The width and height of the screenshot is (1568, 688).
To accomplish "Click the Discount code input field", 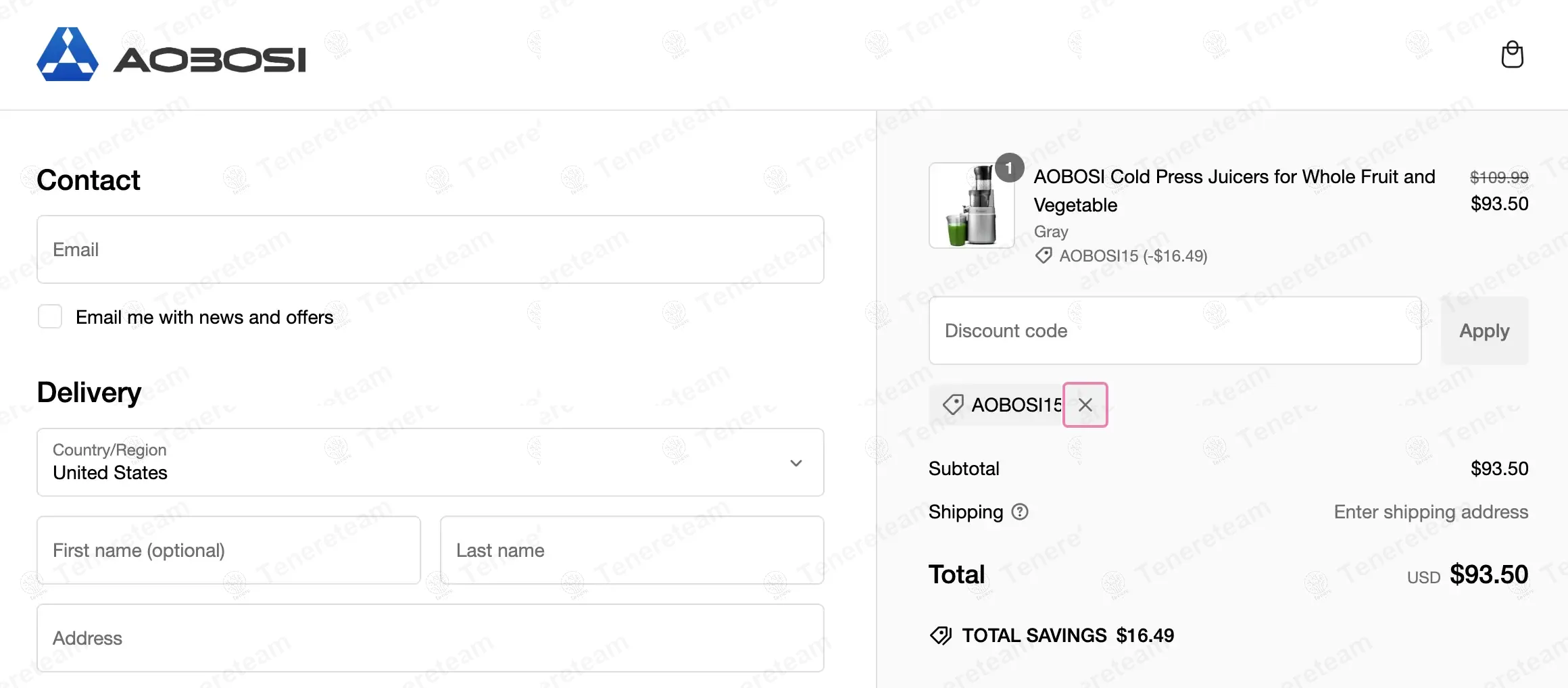I will click(1175, 330).
